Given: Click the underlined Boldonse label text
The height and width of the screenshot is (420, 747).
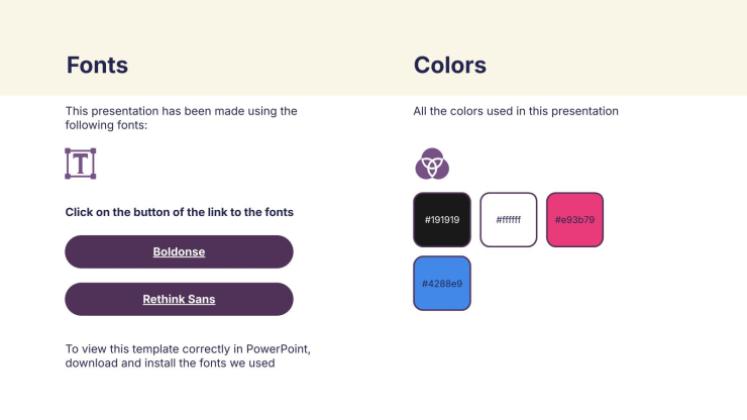Looking at the screenshot, I should [179, 252].
